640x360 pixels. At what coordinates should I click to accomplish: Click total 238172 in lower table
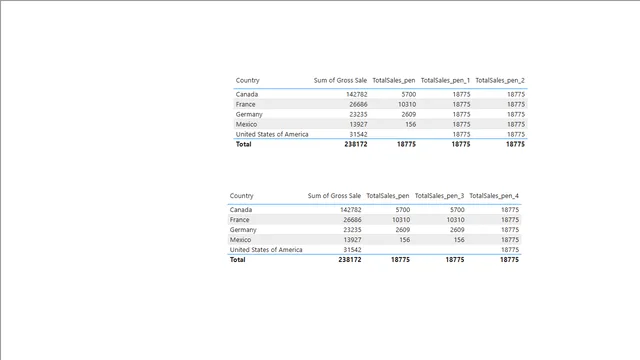(x=350, y=260)
